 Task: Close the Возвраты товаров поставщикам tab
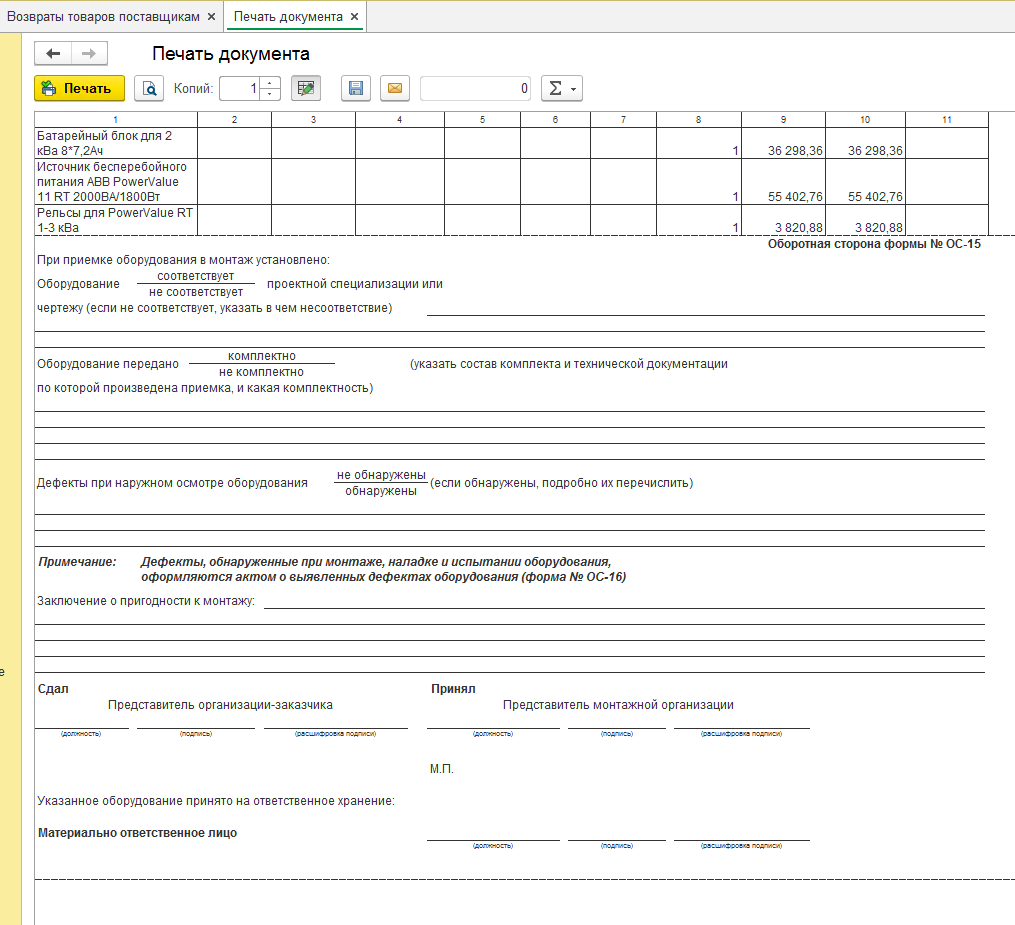[211, 17]
